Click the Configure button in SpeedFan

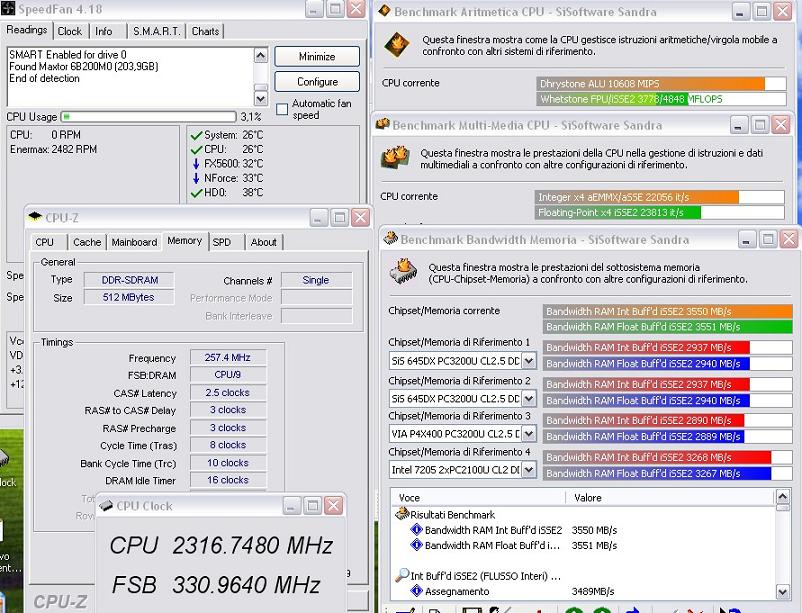tap(317, 82)
